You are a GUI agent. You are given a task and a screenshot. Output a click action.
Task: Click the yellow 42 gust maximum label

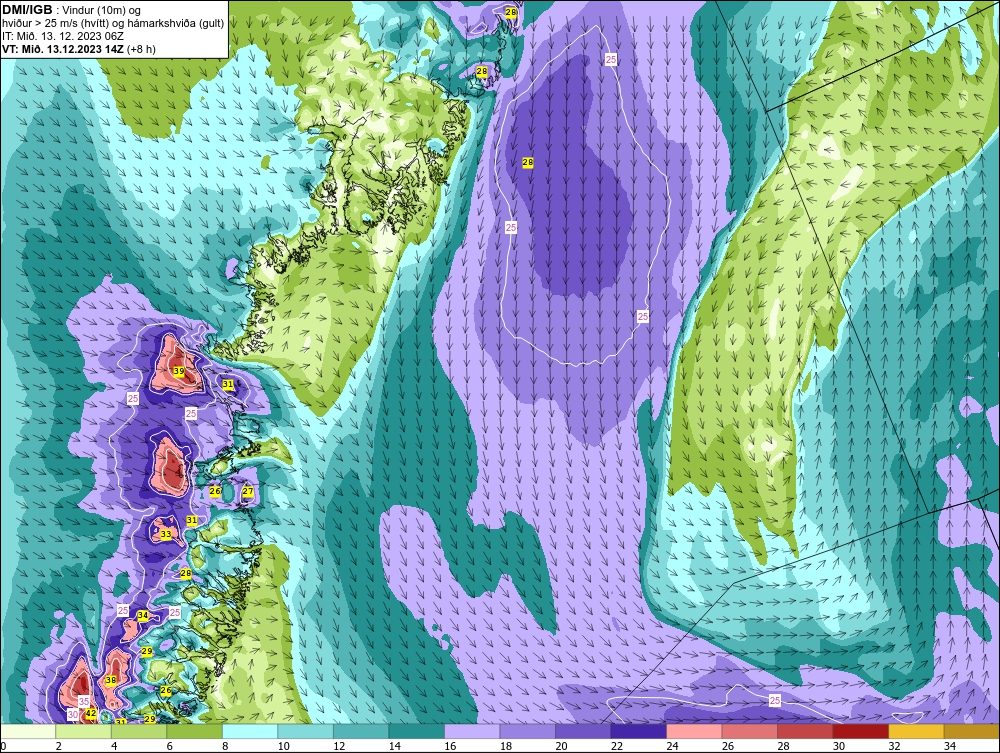click(91, 713)
